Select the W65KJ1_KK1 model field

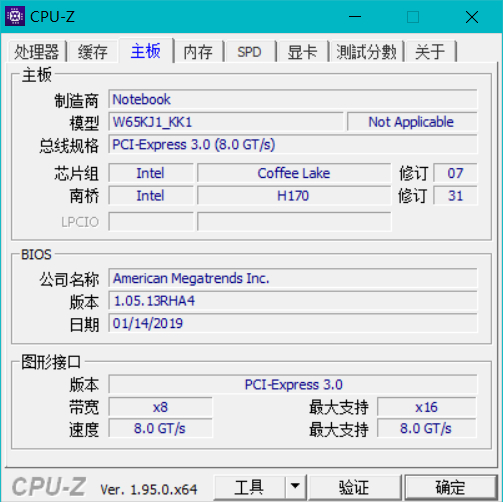(226, 122)
